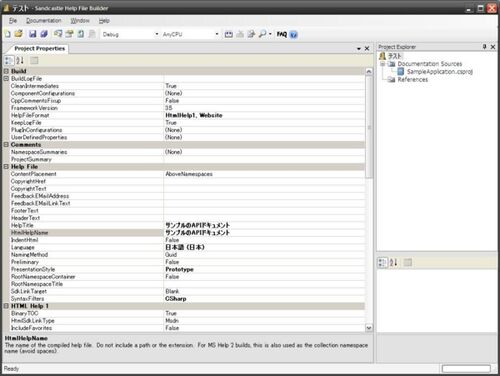500x376 pixels.
Task: Open the Window menu
Action: click(x=80, y=21)
